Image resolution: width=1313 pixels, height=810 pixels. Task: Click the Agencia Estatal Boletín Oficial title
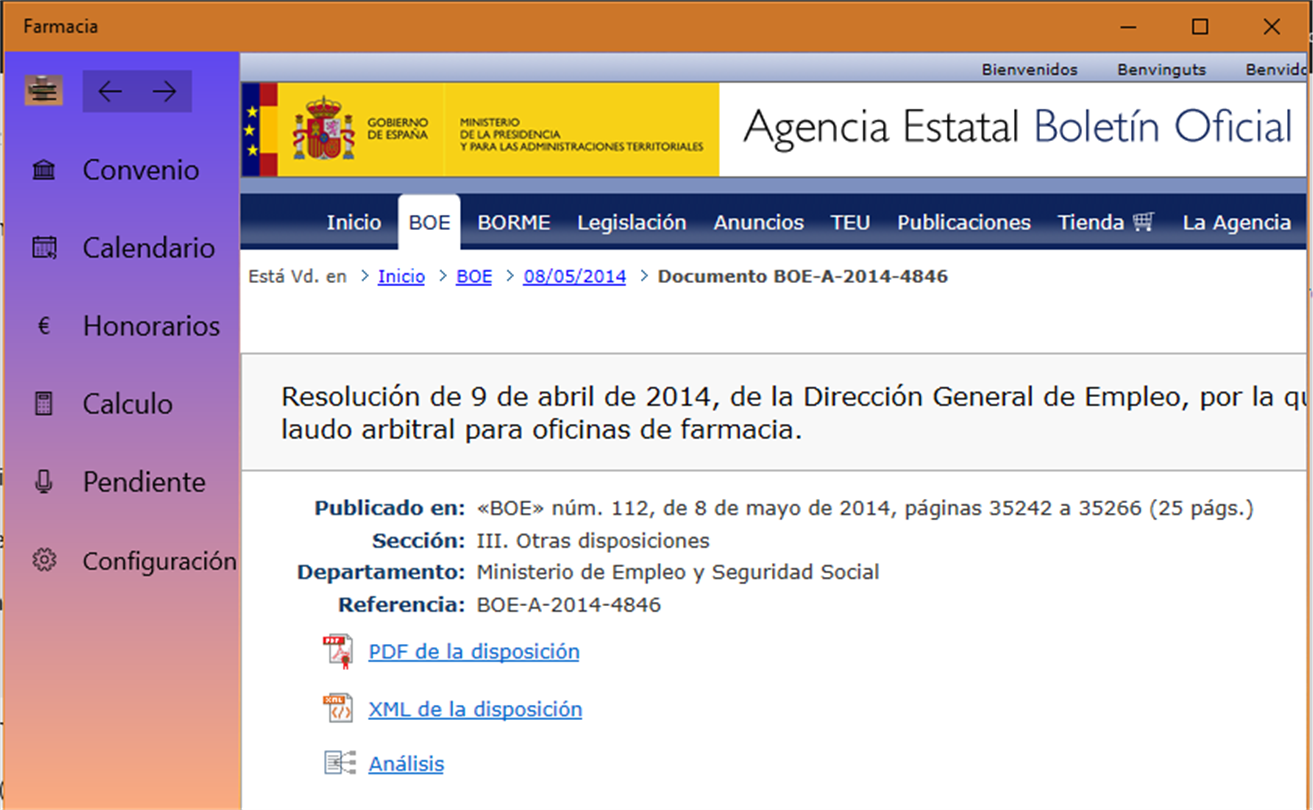click(x=1018, y=127)
